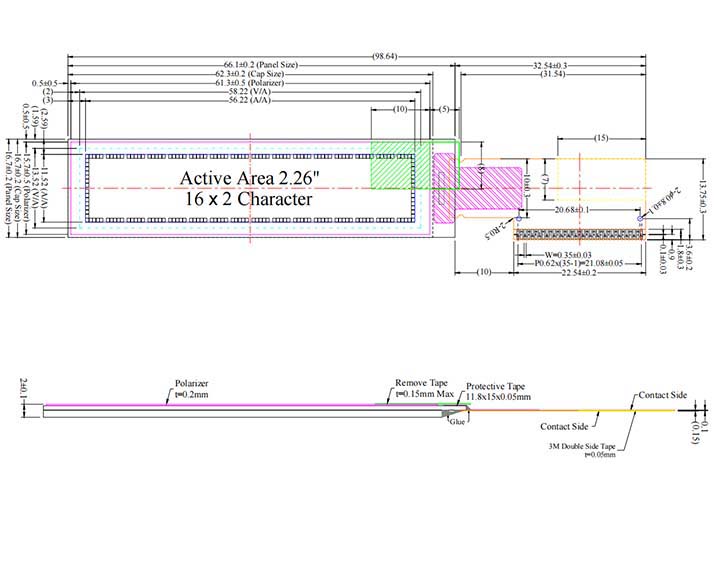715x575 pixels.
Task: Select the upper "Contact Side" label
Action: tap(663, 395)
